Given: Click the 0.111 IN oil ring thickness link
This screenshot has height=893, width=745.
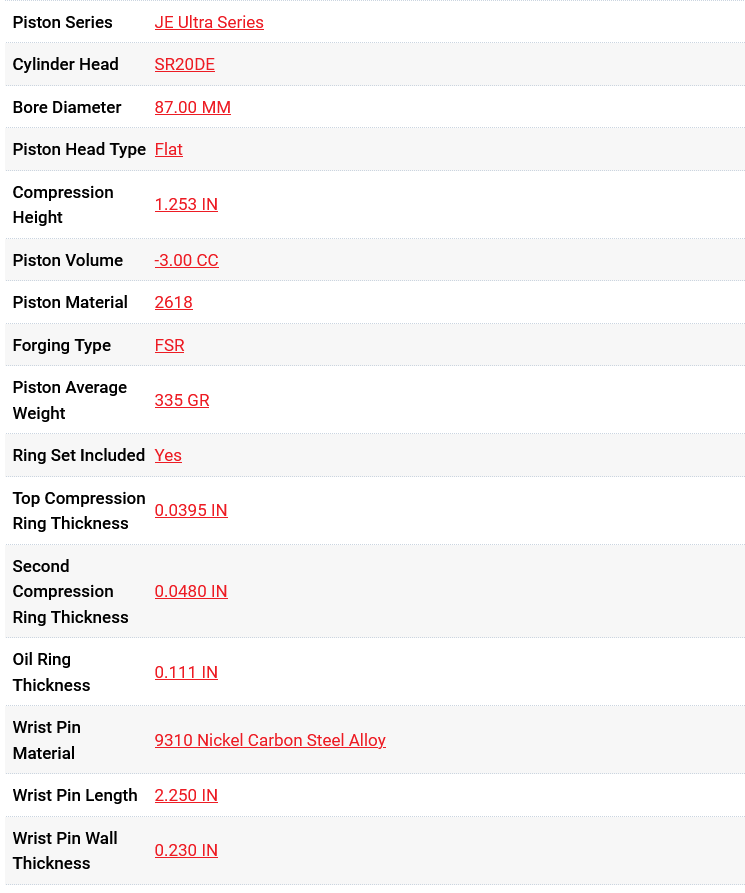Looking at the screenshot, I should (x=186, y=672).
